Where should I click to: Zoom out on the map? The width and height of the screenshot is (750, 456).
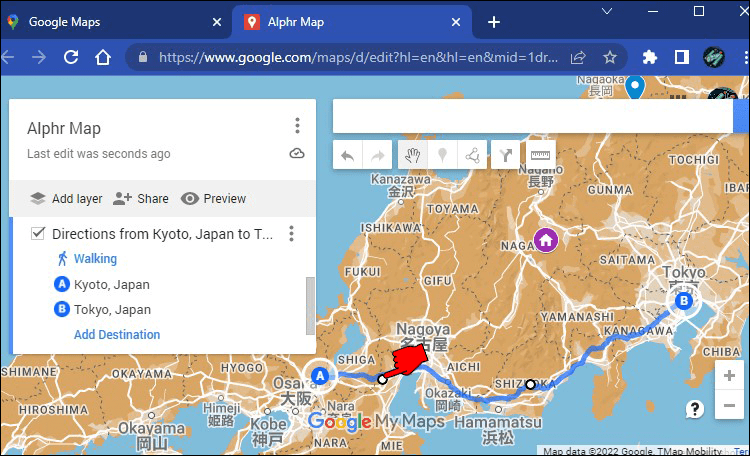pos(729,406)
